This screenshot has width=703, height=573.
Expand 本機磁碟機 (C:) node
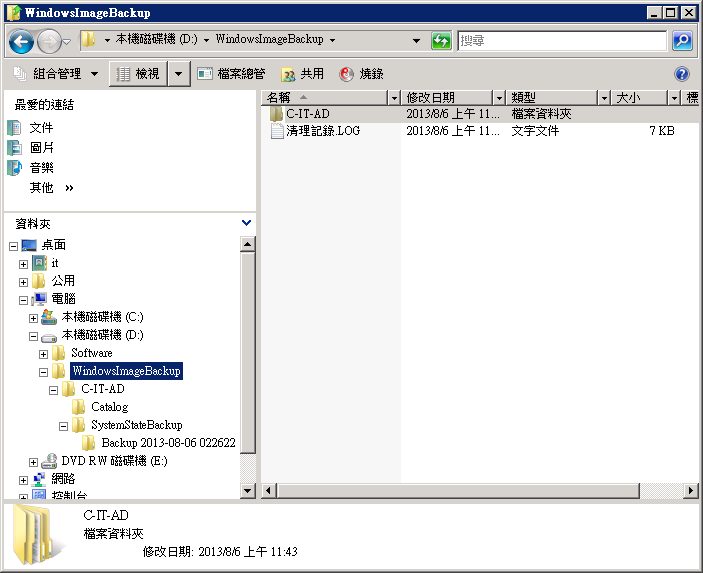point(33,318)
